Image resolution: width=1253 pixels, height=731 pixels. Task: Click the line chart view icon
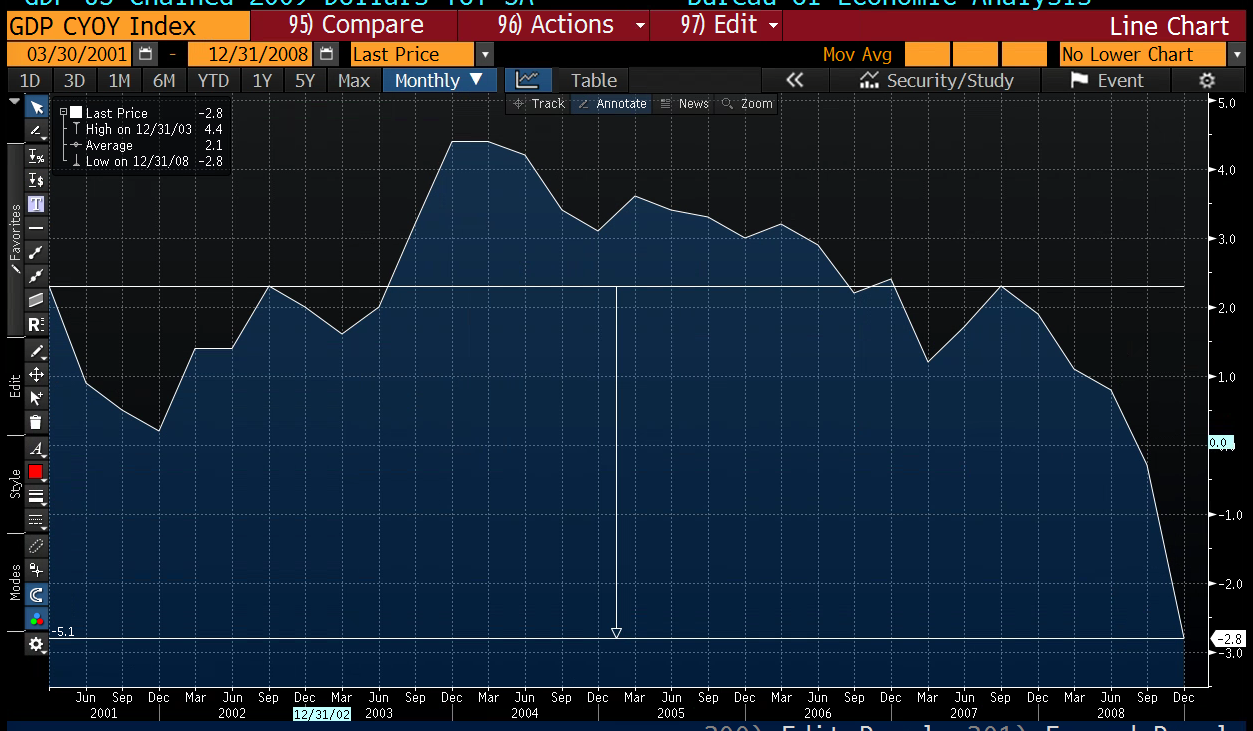pyautogui.click(x=526, y=81)
